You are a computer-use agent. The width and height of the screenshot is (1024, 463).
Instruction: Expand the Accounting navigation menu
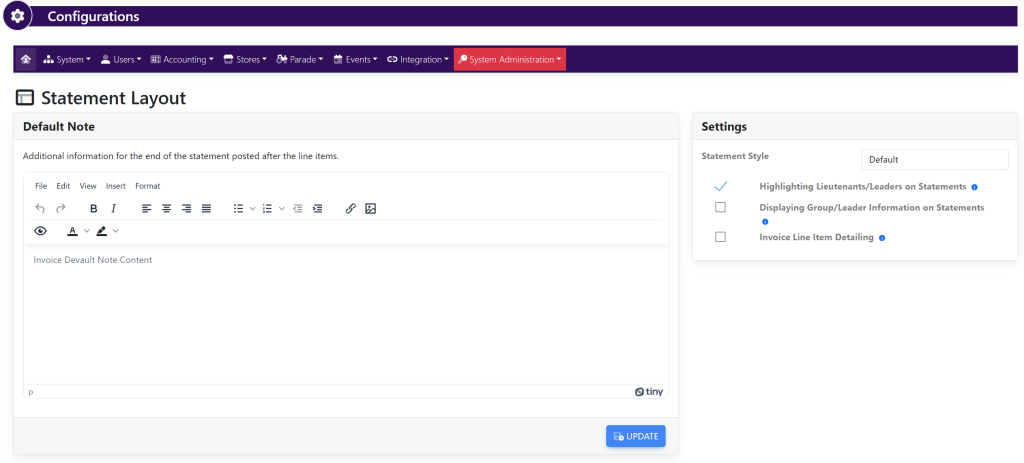tap(182, 59)
